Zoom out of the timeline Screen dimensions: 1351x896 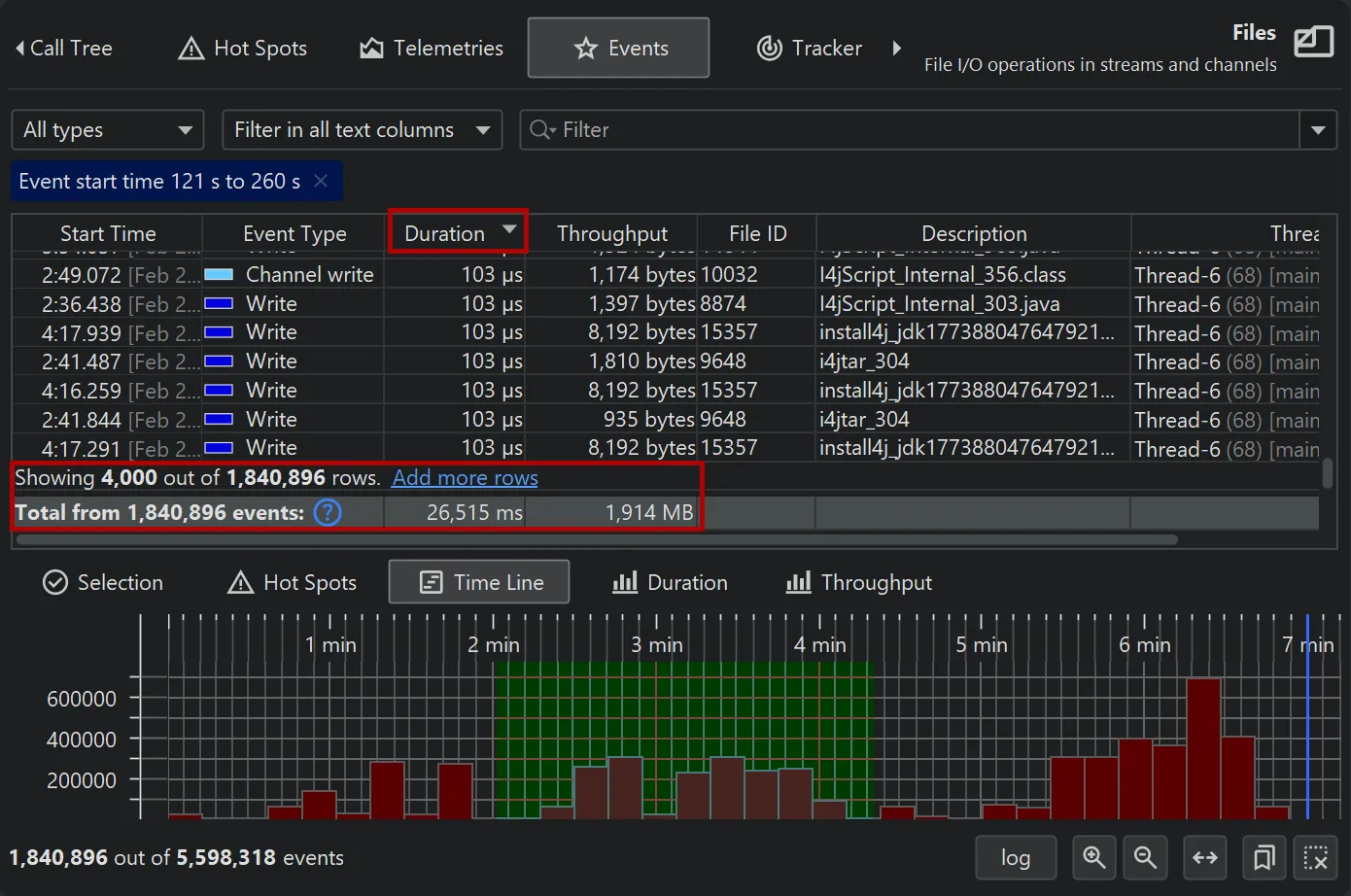point(1145,858)
